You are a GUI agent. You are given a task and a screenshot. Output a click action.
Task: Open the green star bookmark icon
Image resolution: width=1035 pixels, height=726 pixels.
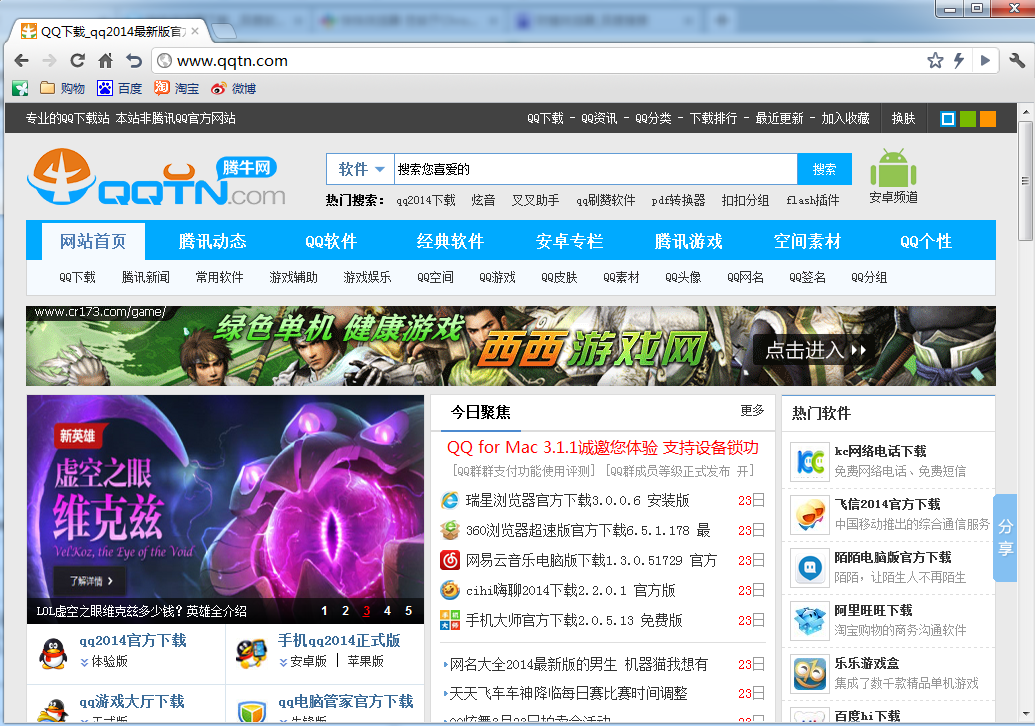[20, 88]
